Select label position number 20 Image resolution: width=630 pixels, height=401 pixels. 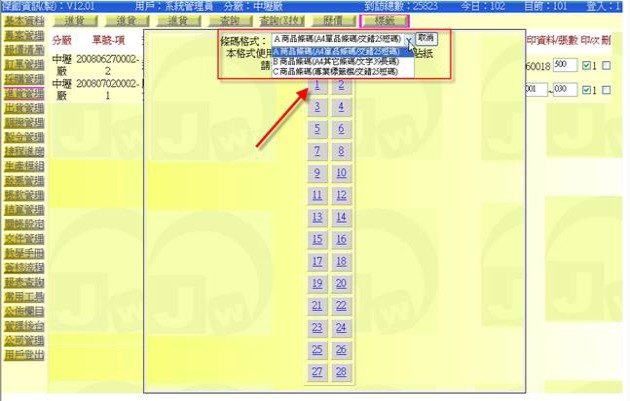click(341, 283)
